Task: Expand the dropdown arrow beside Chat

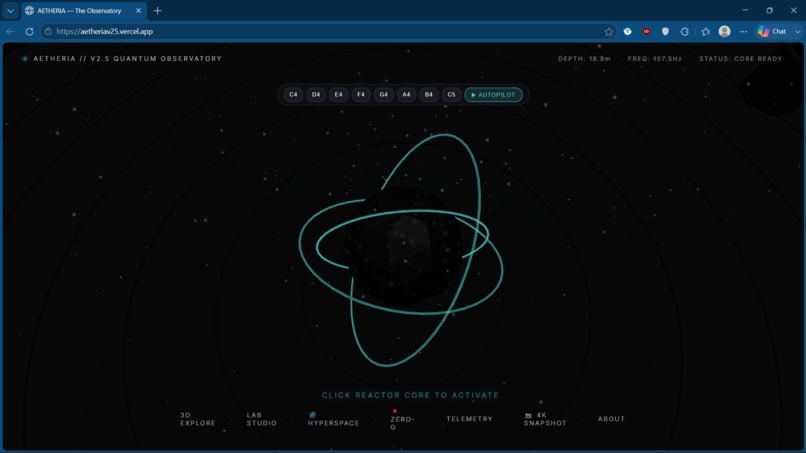Action: point(797,31)
